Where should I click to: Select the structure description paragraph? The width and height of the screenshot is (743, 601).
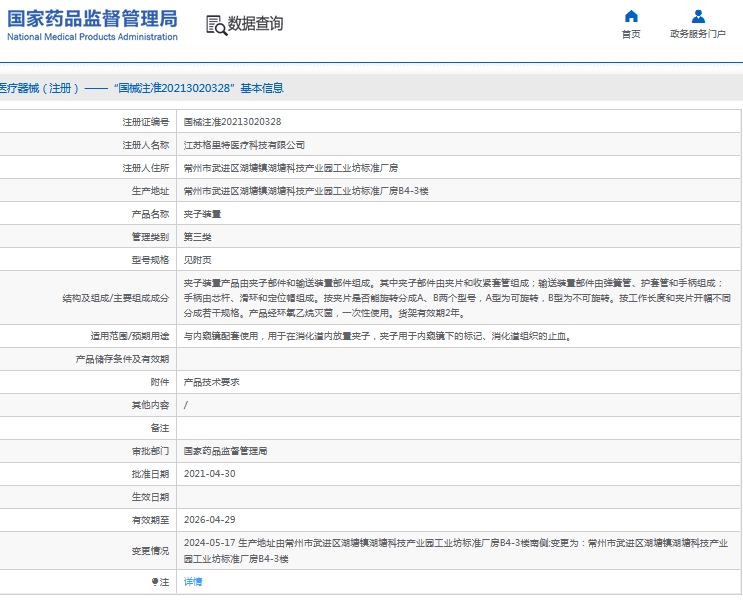click(x=457, y=298)
